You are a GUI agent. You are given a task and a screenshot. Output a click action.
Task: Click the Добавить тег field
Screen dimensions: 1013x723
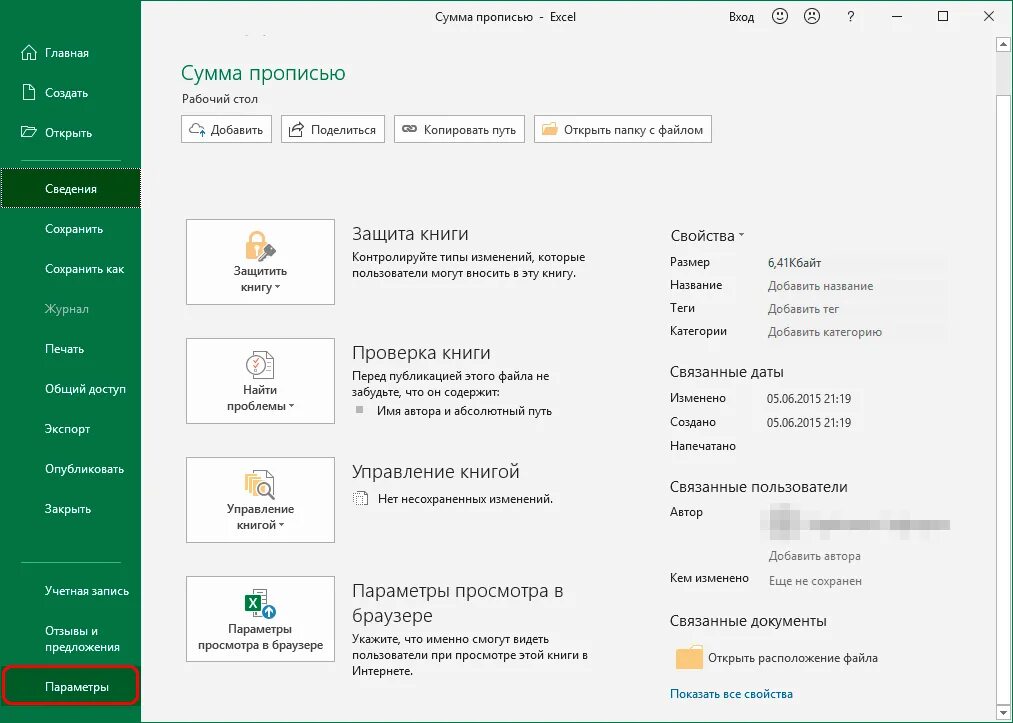(x=803, y=309)
